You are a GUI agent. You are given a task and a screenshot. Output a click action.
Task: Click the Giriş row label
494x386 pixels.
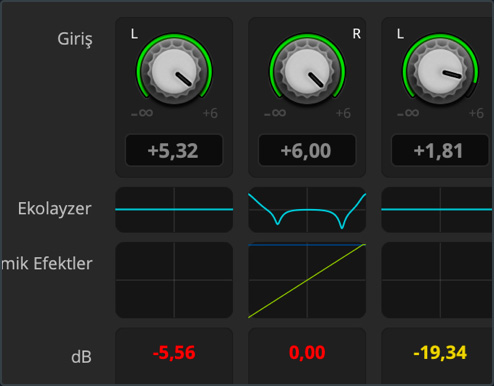pos(75,40)
